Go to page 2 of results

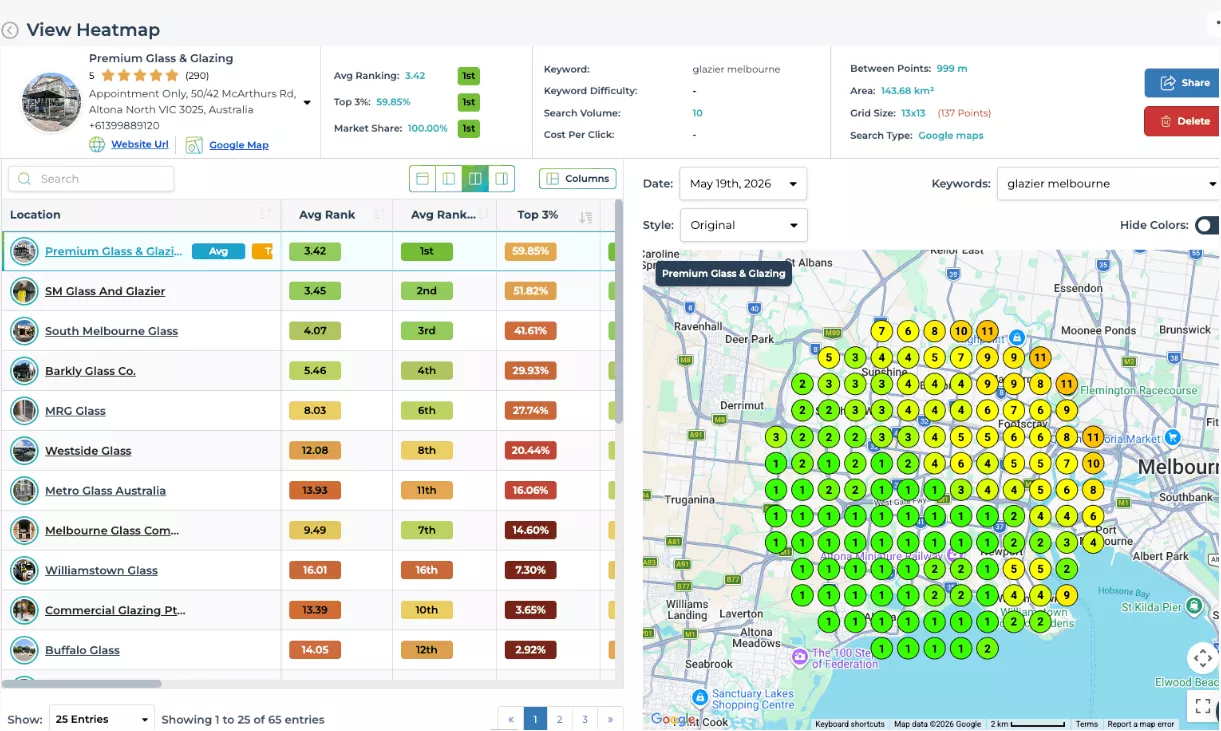tap(560, 719)
